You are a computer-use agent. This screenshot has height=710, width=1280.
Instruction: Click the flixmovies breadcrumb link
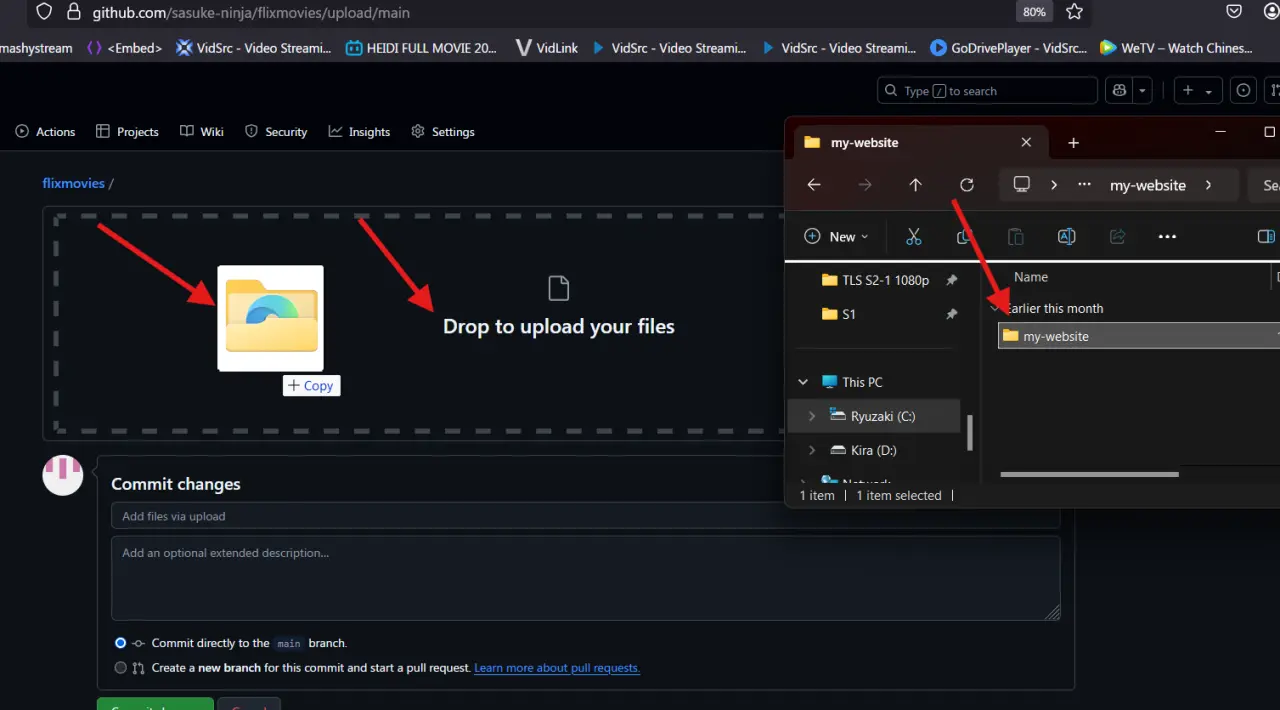[73, 184]
